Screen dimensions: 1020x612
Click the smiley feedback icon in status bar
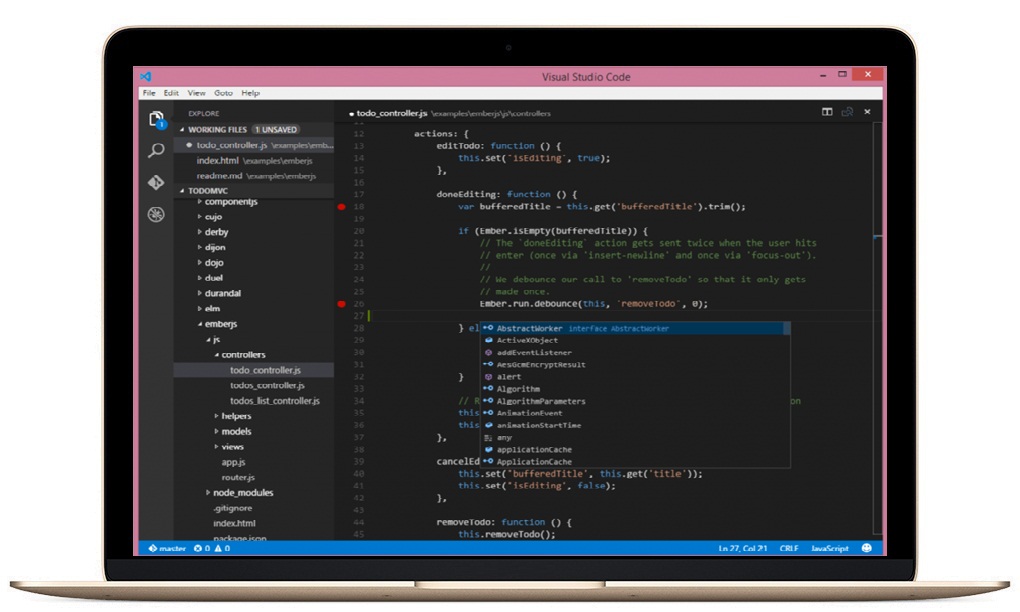coord(866,548)
